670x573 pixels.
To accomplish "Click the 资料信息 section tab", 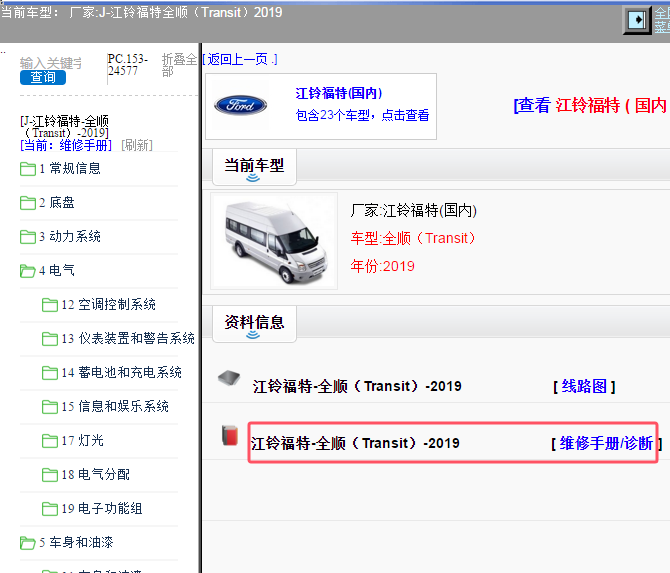I will (x=254, y=324).
